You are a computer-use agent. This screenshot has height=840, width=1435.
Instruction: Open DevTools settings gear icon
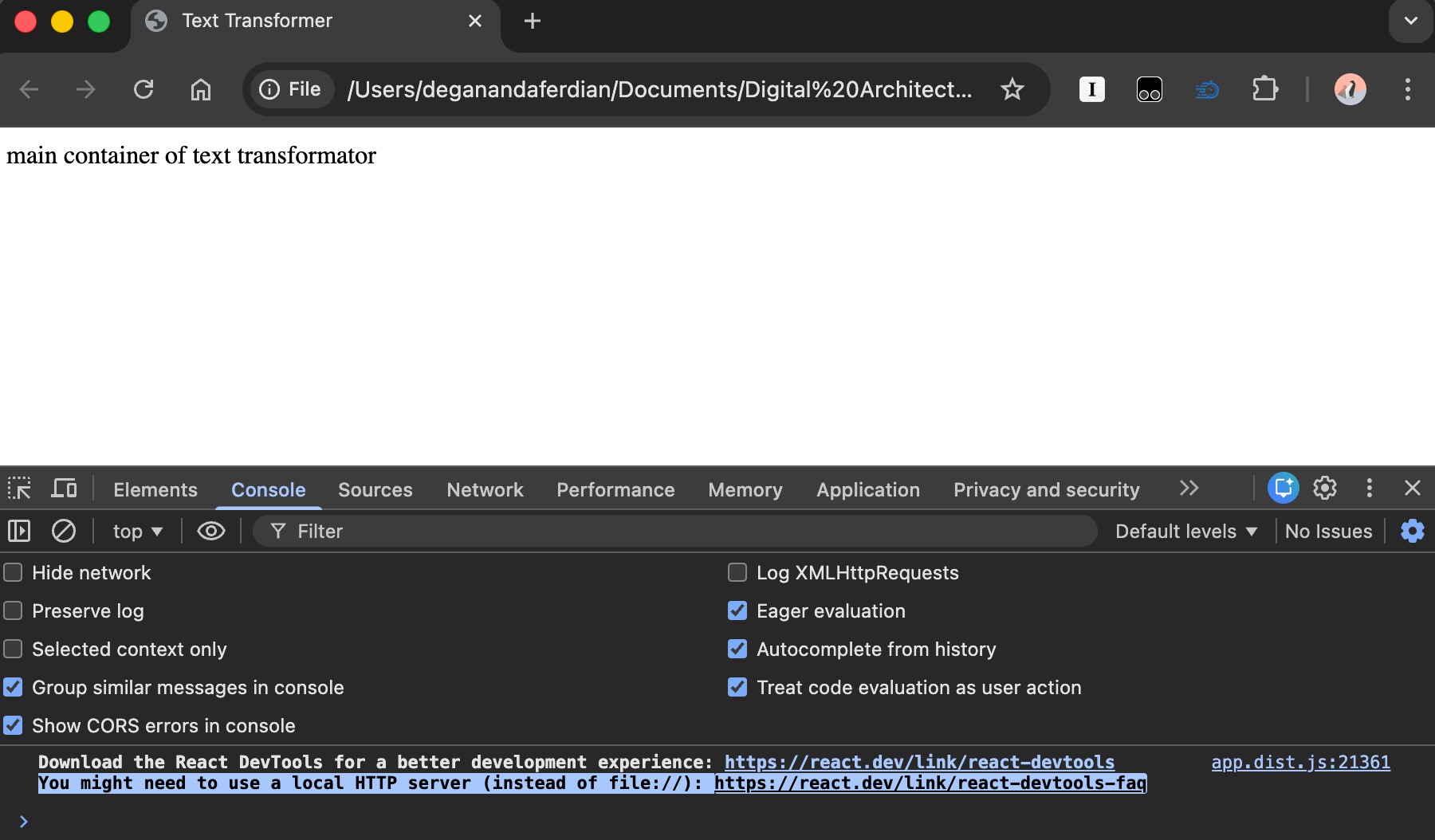[x=1325, y=489]
